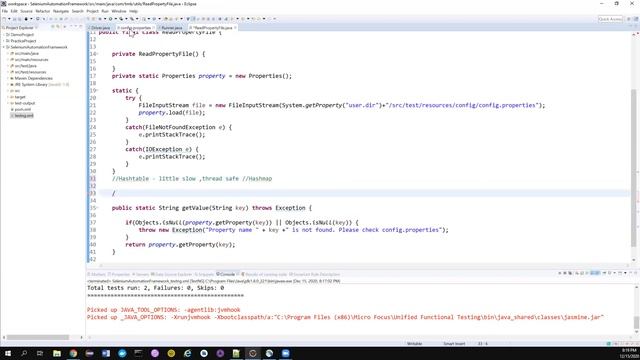Select testng.xml in Project Explorer
The height and width of the screenshot is (360, 640).
(x=24, y=116)
